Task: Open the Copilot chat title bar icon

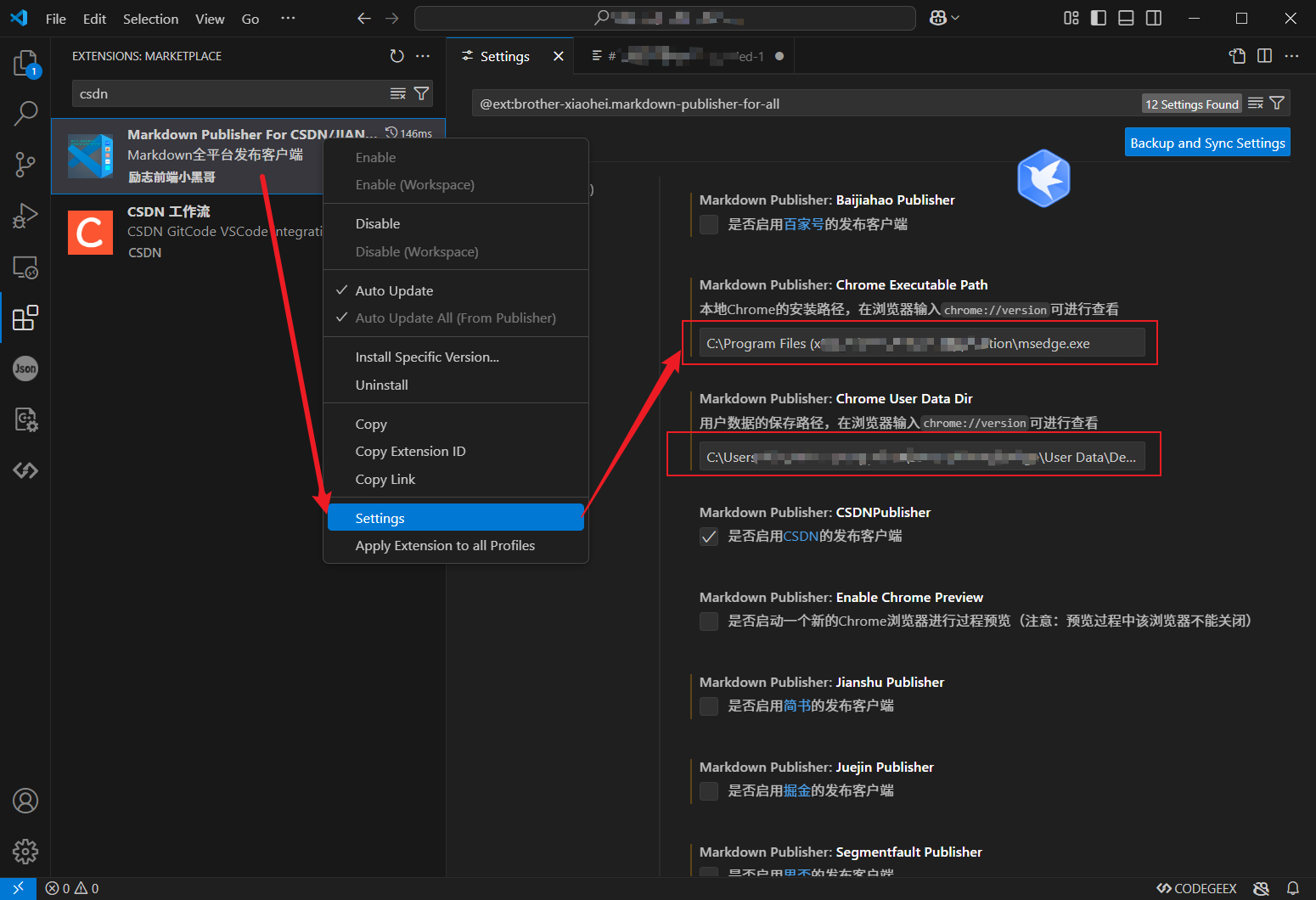Action: 938,19
